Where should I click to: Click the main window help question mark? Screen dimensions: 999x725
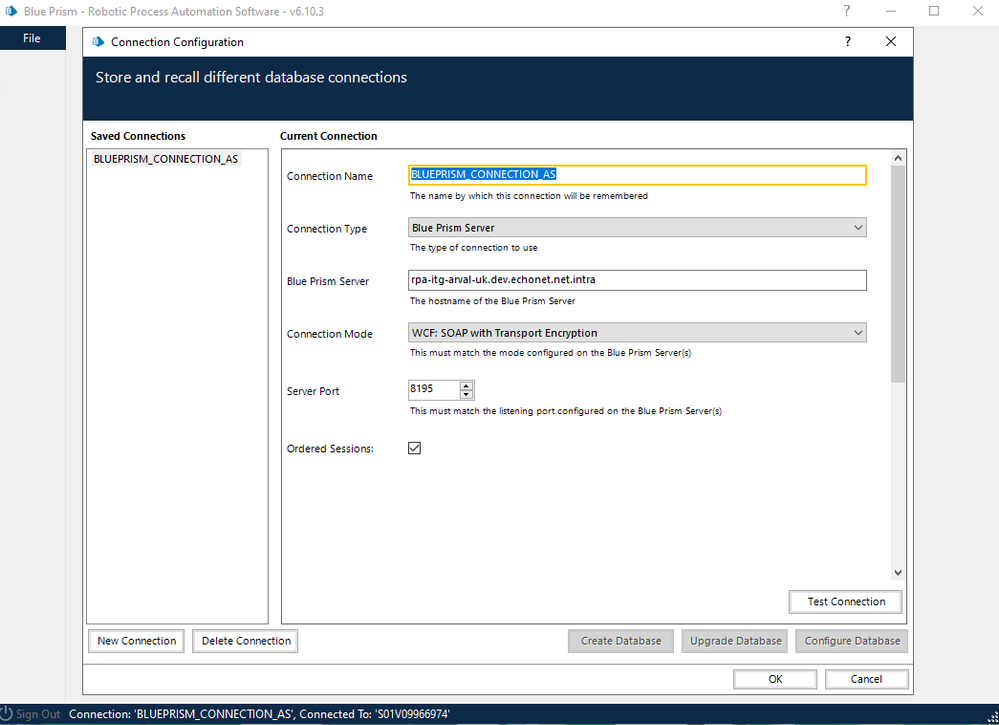pyautogui.click(x=846, y=11)
